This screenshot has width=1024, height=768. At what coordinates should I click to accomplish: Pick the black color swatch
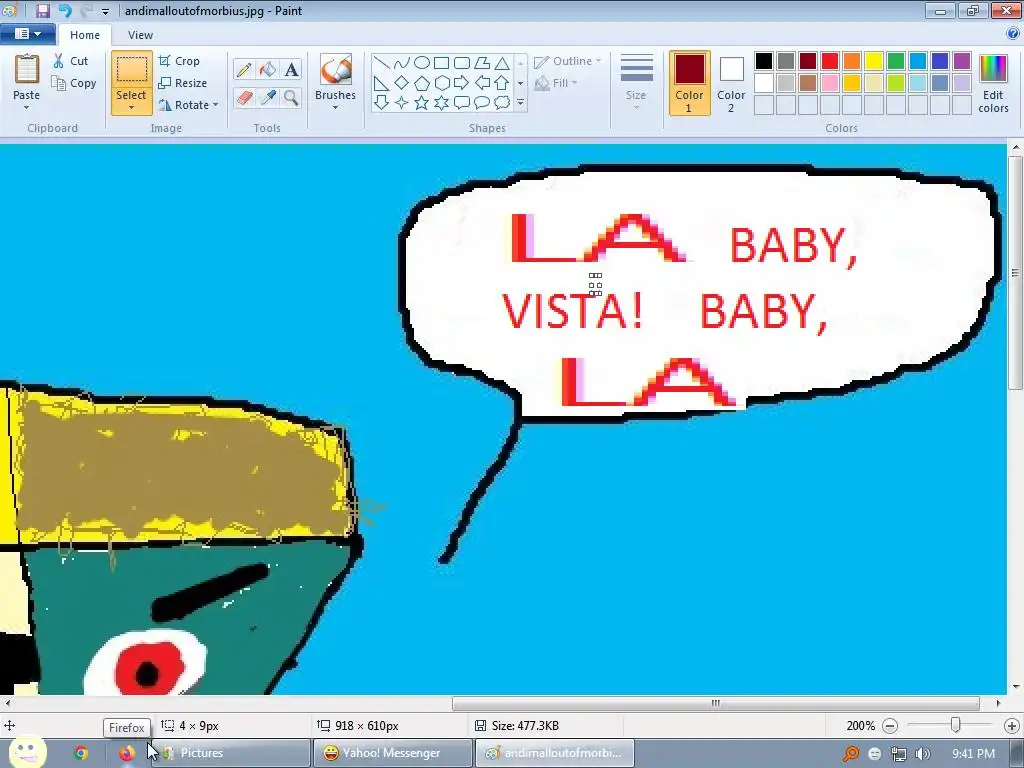pos(764,61)
